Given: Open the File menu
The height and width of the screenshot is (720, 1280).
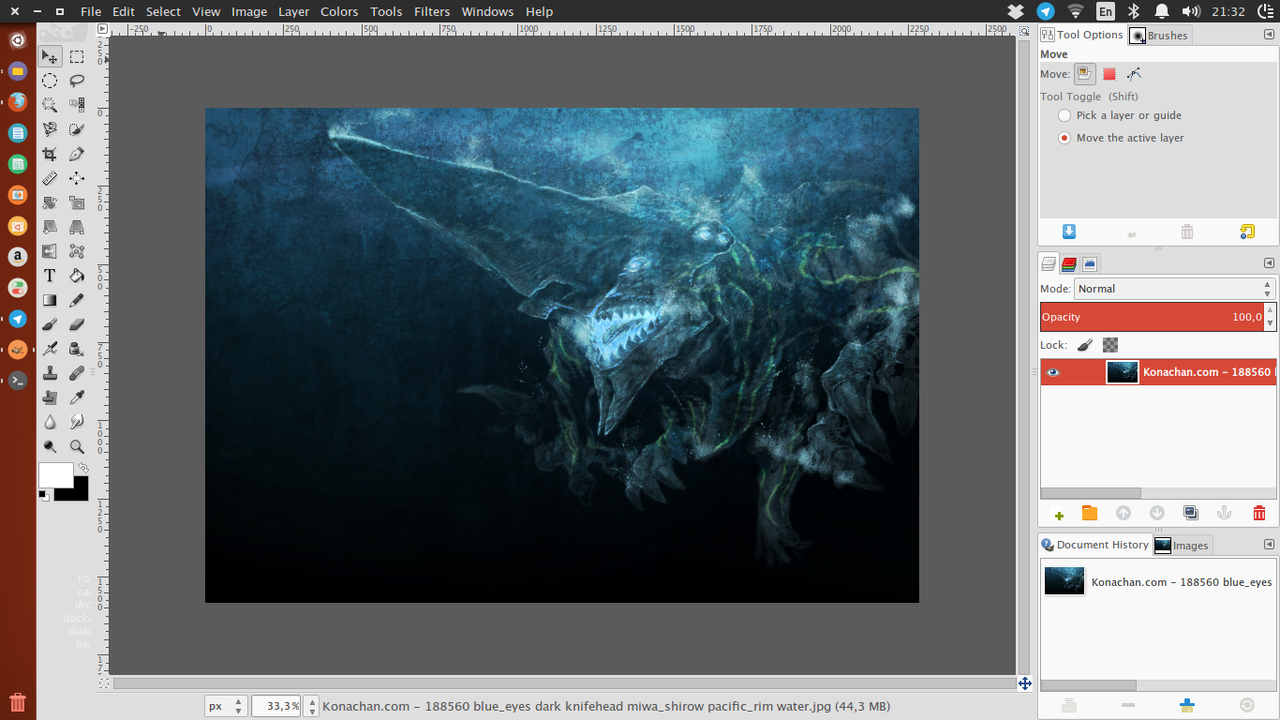Looking at the screenshot, I should (90, 11).
